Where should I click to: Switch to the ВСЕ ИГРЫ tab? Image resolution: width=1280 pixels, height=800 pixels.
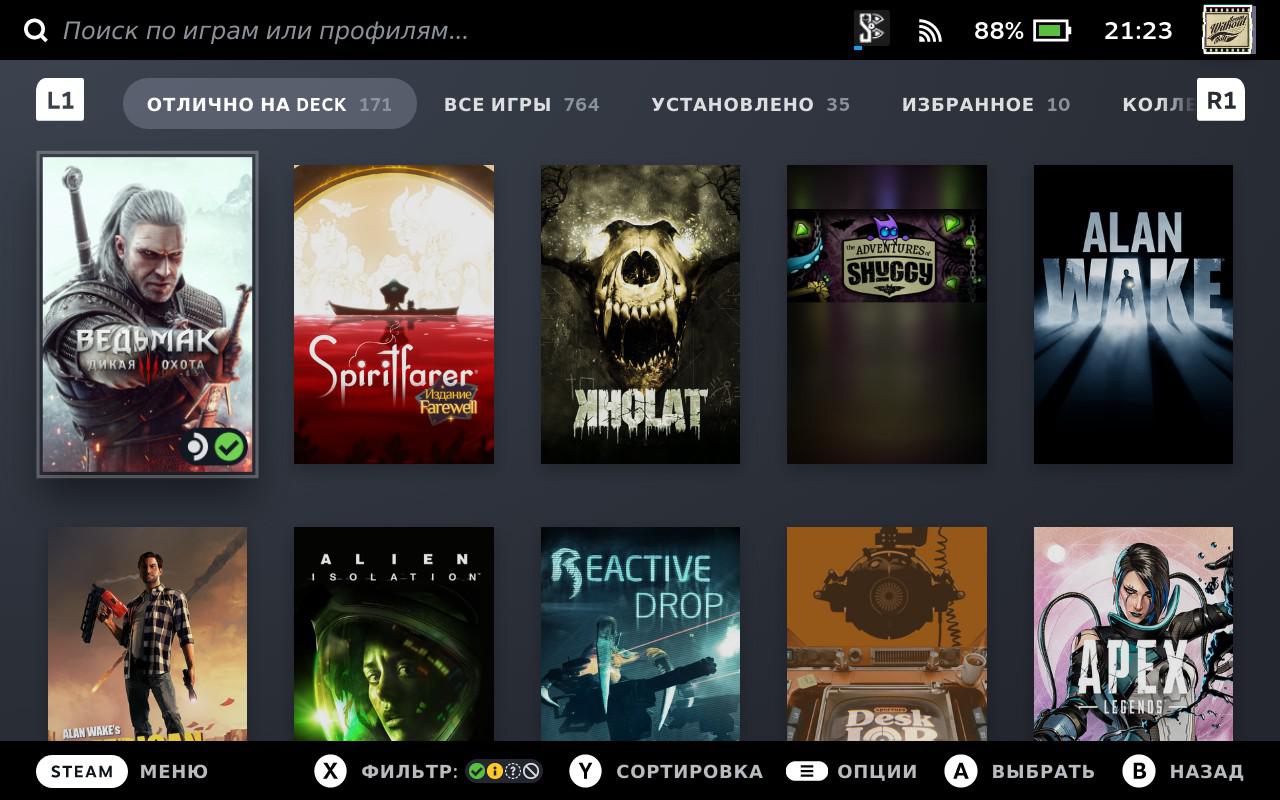pyautogui.click(x=521, y=104)
